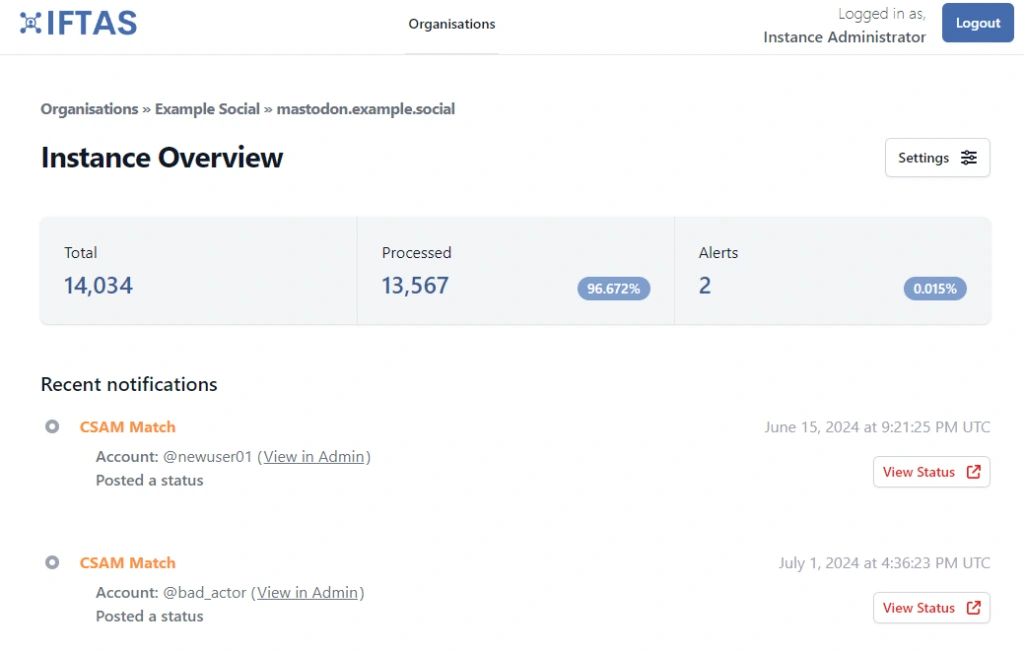
Task: Click the Organisations breadcrumb link
Action: tap(89, 109)
